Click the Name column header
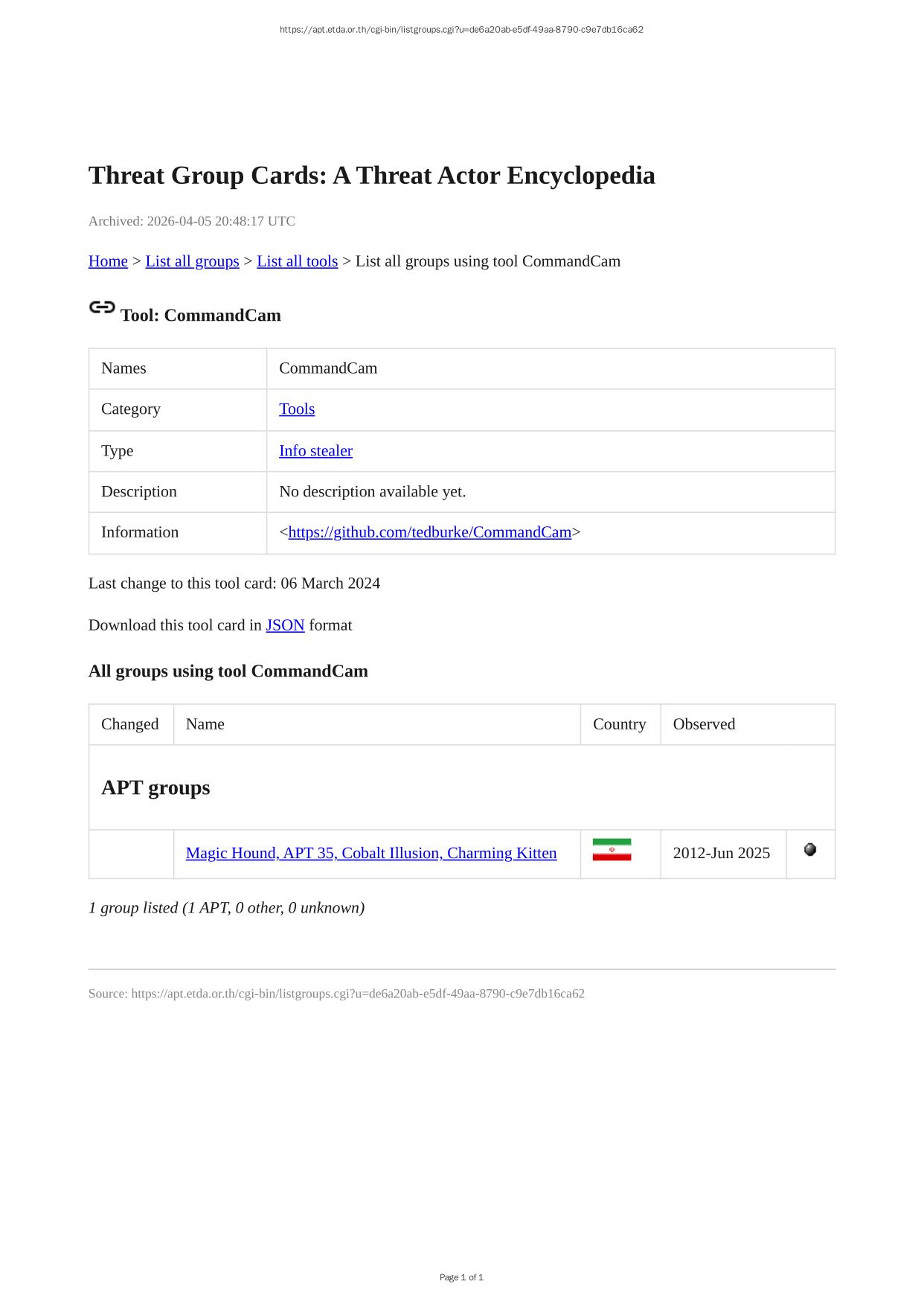Viewport: 924px width, 1307px height. click(205, 724)
